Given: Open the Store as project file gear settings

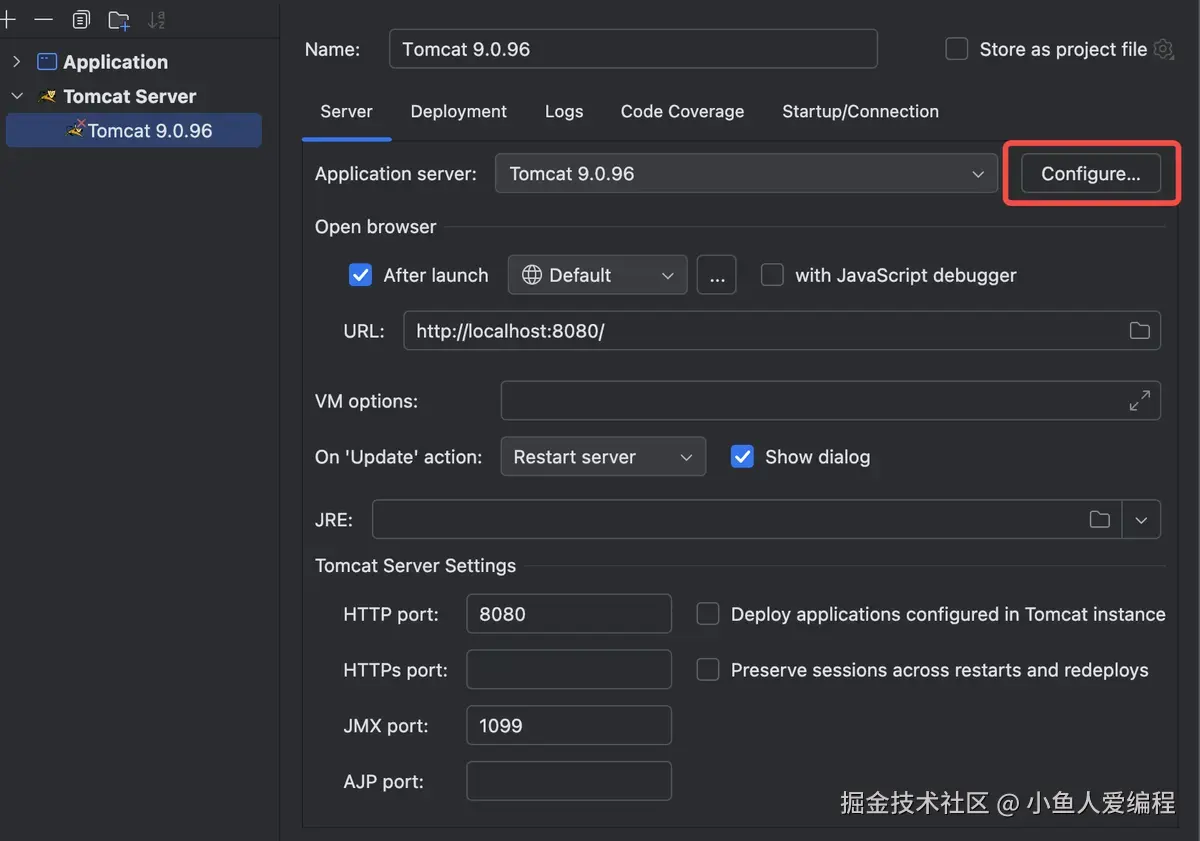Looking at the screenshot, I should [1163, 49].
